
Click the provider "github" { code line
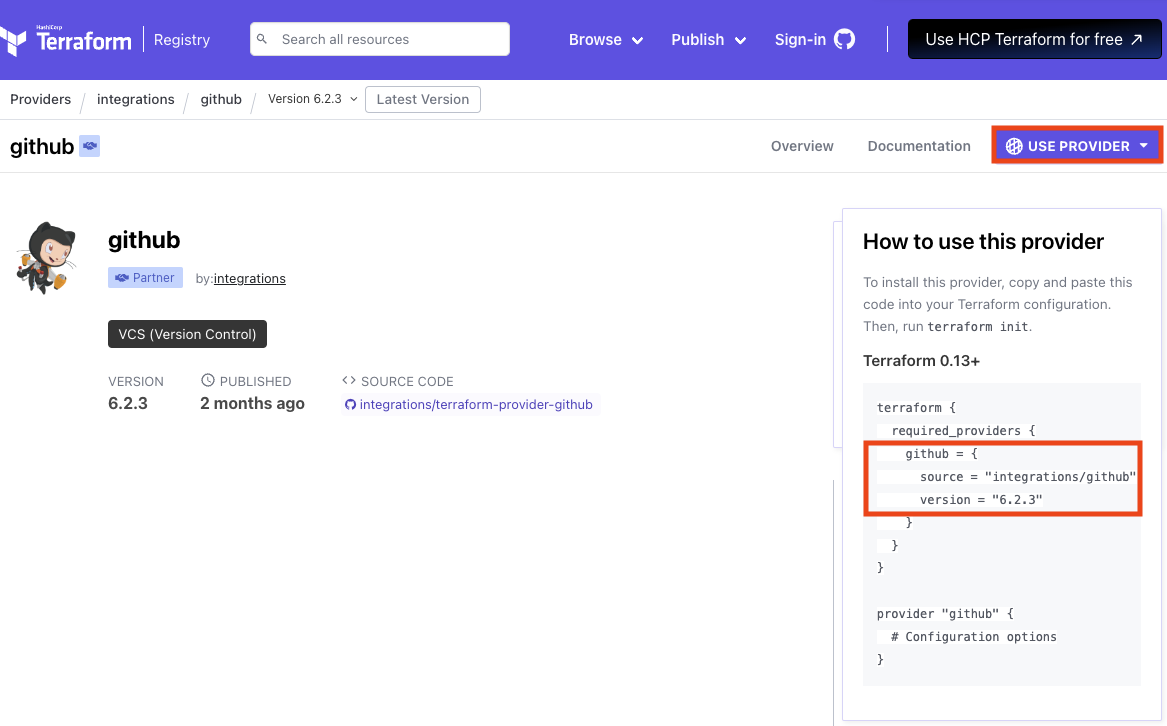pyautogui.click(x=945, y=614)
